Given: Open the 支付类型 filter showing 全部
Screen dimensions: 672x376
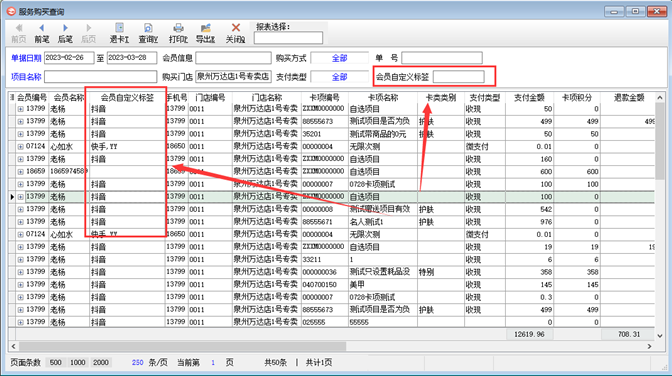Looking at the screenshot, I should (x=339, y=77).
